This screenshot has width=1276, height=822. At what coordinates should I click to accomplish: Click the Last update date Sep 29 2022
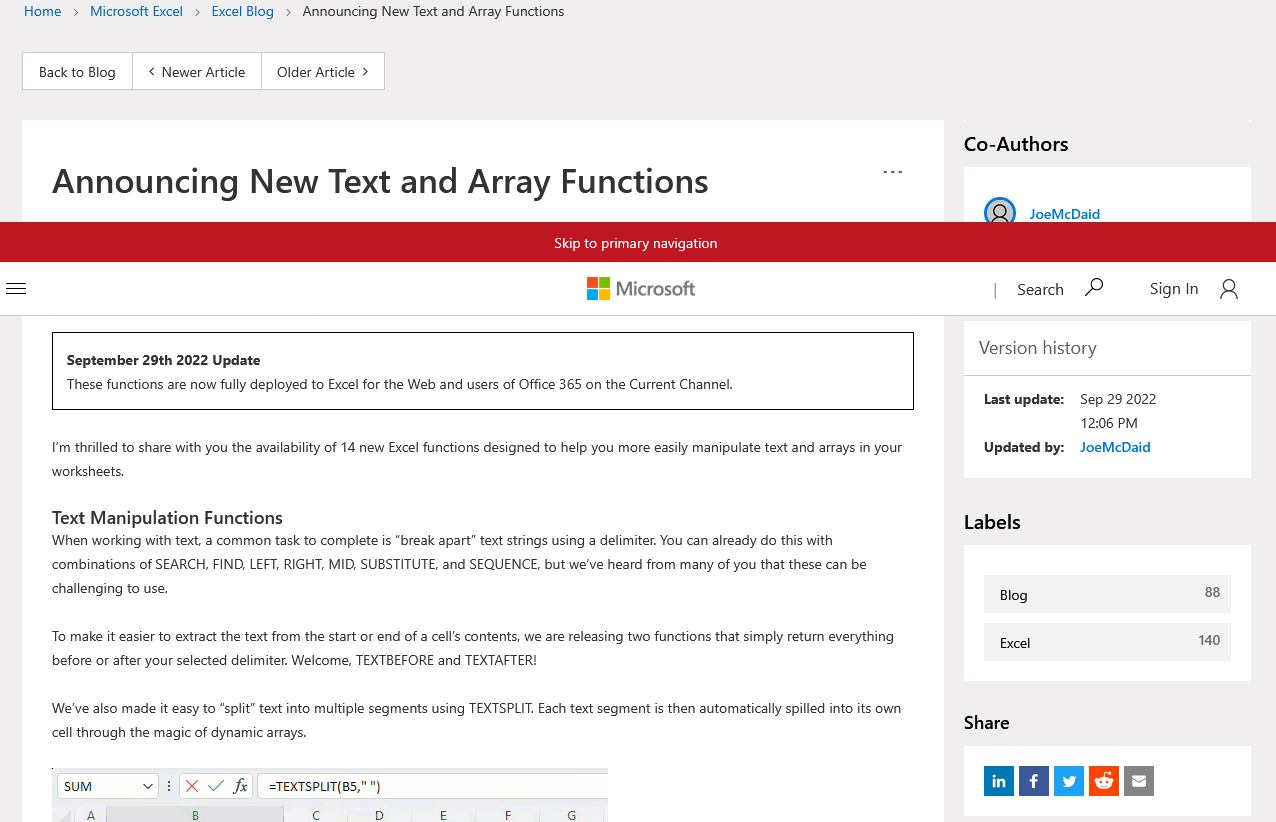[1118, 399]
